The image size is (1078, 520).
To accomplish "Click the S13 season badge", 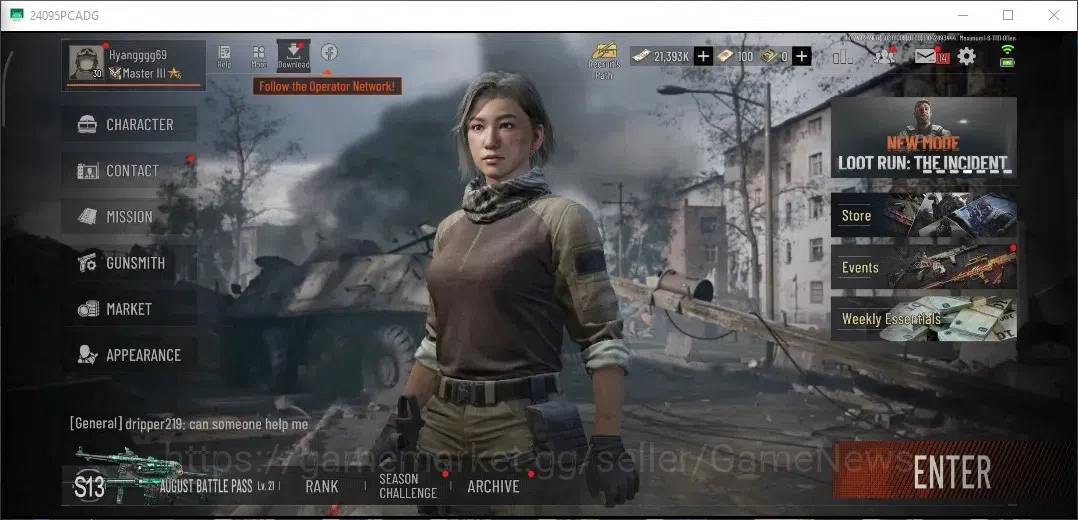I will click(x=89, y=486).
